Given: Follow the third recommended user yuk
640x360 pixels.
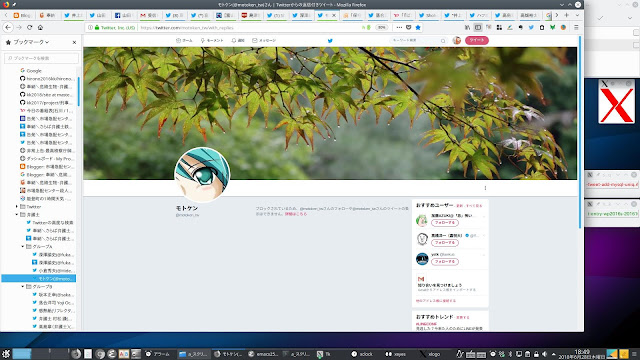Looking at the screenshot, I should point(444,262).
